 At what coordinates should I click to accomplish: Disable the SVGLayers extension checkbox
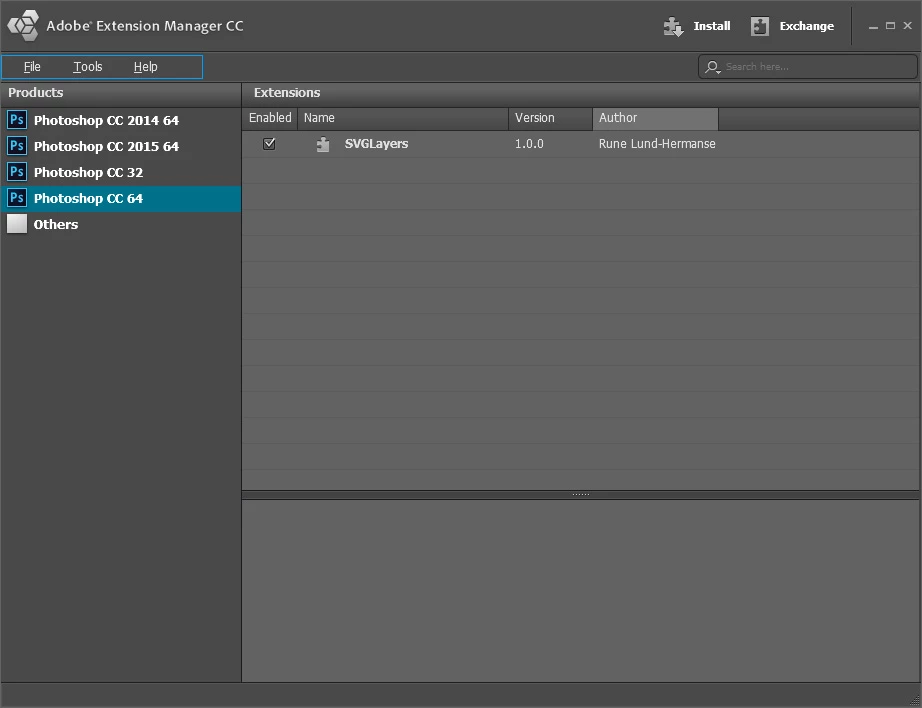pyautogui.click(x=269, y=143)
